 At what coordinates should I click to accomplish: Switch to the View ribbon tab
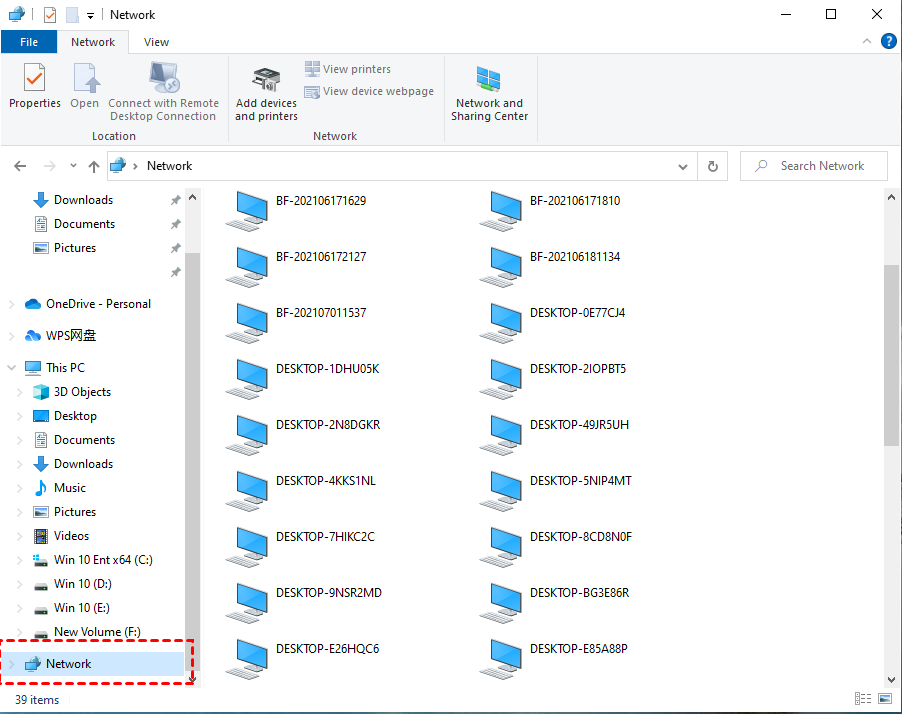[x=156, y=42]
